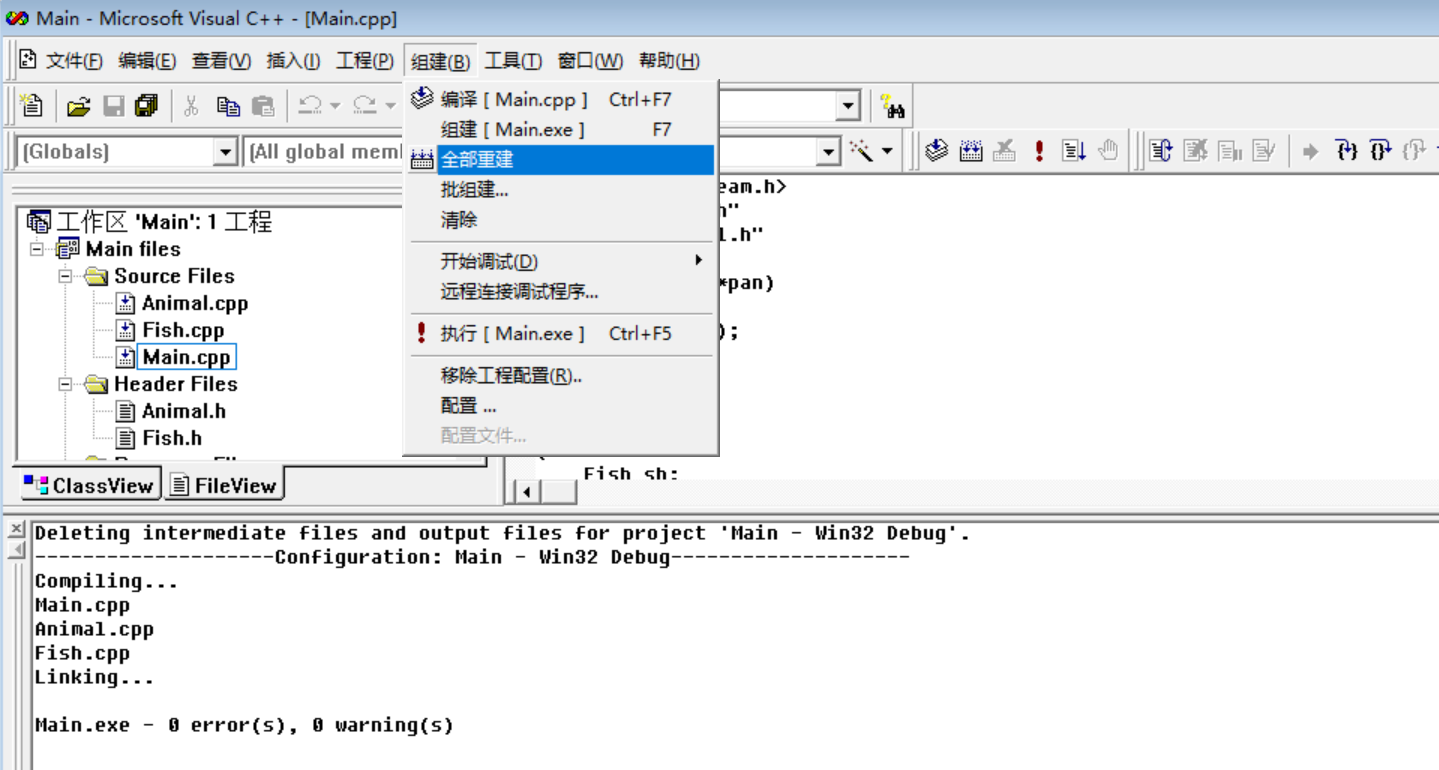
Task: Open the 工具(T) menu
Action: click(x=513, y=61)
